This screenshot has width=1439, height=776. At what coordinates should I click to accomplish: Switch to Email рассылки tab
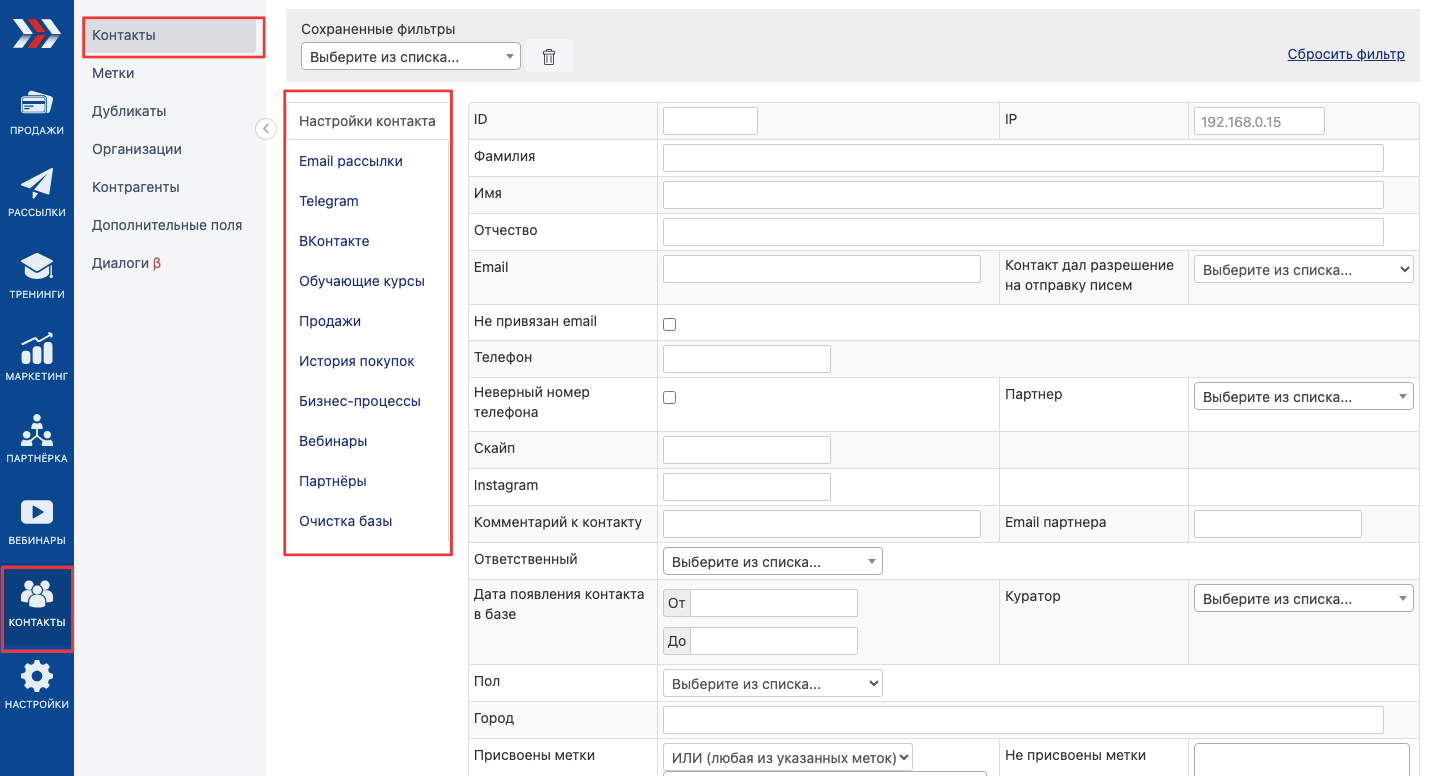pyautogui.click(x=351, y=161)
